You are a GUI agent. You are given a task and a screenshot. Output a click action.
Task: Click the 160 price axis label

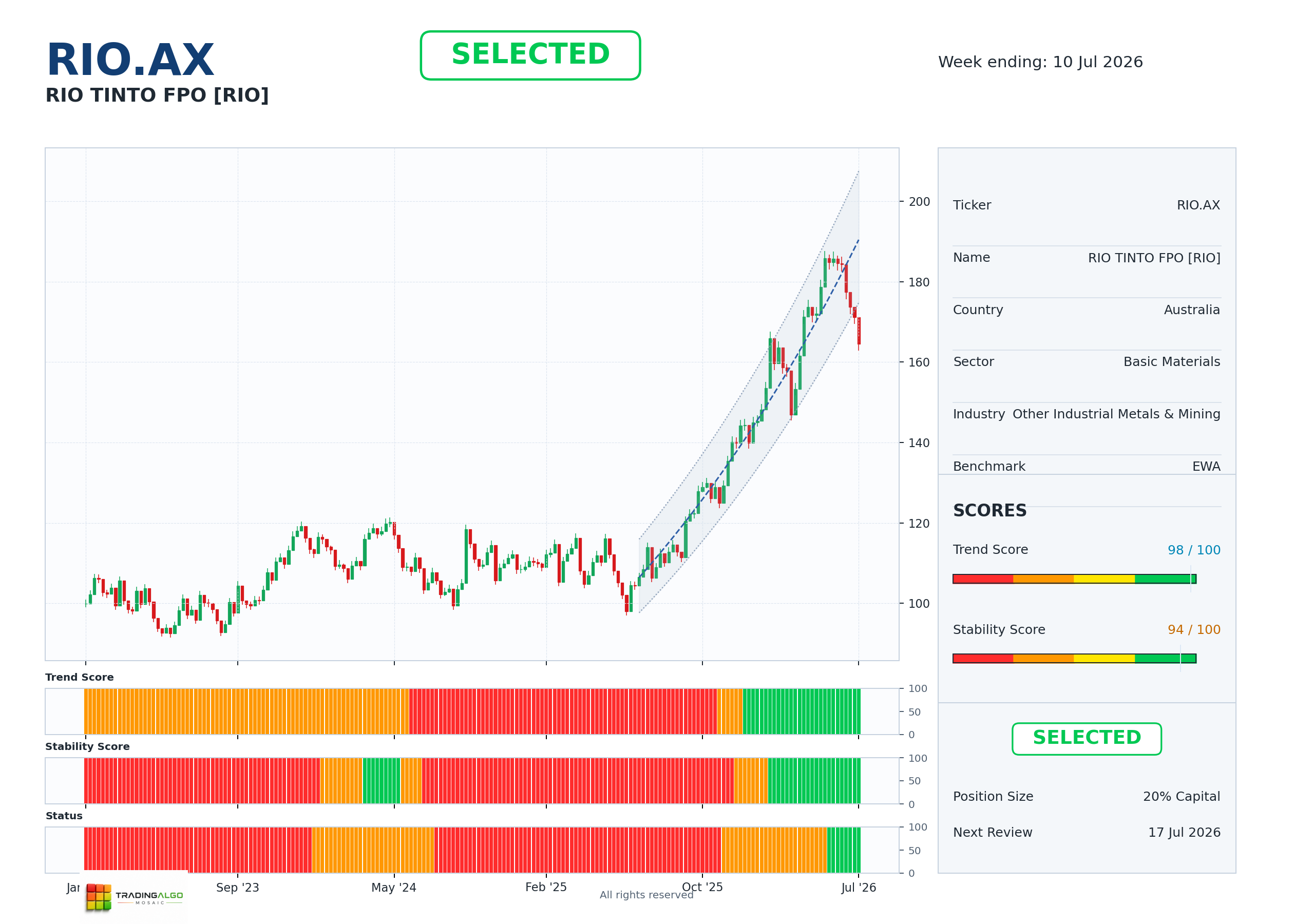919,362
